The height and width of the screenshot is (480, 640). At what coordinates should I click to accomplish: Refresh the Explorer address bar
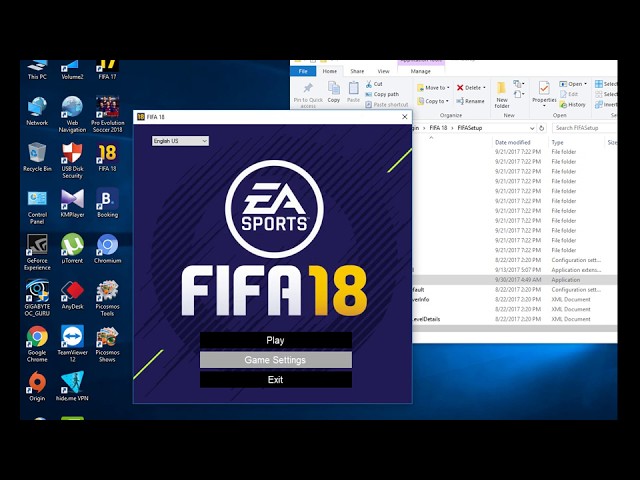pyautogui.click(x=542, y=128)
